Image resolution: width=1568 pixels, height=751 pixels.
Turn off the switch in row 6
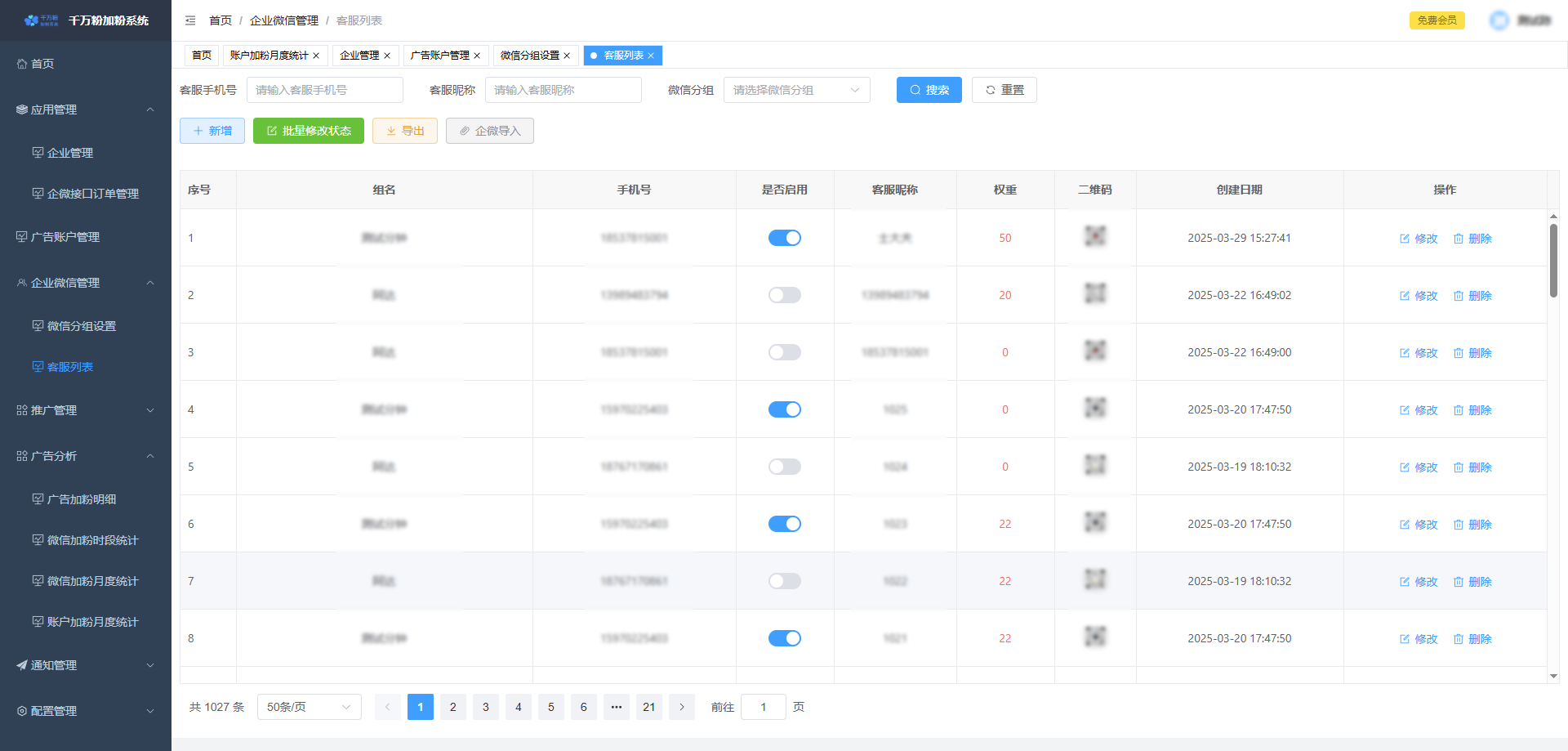(784, 524)
